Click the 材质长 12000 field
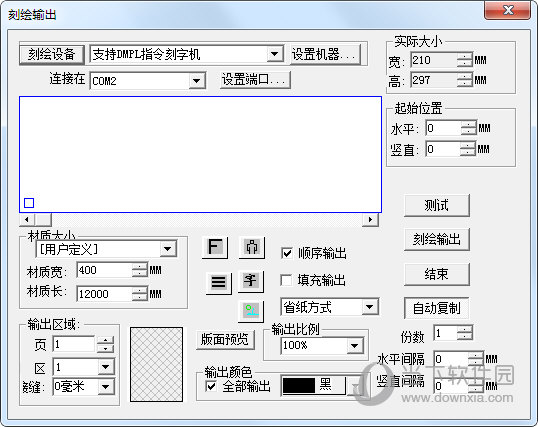Screen dimensions: 538x427 click(105, 294)
